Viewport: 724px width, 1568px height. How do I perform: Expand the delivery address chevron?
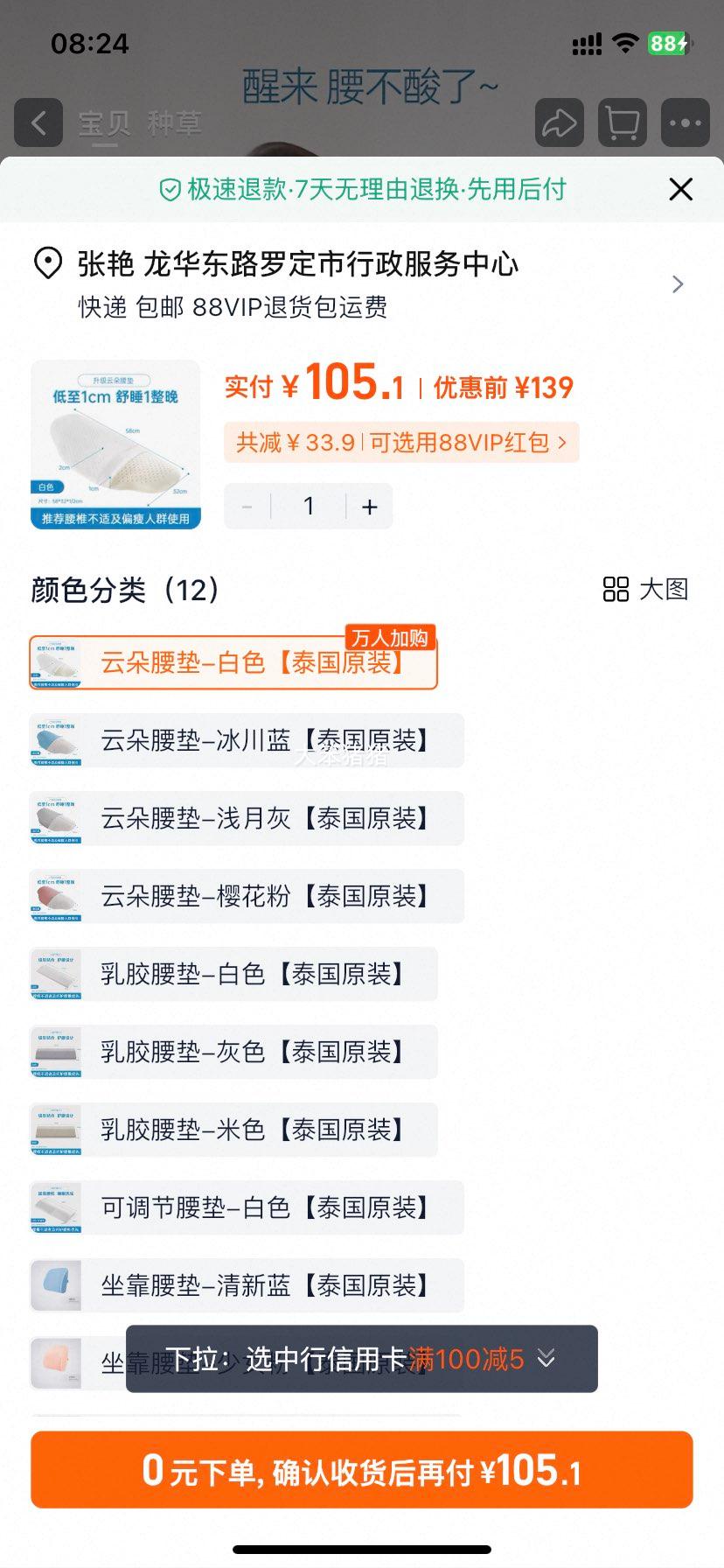point(678,284)
